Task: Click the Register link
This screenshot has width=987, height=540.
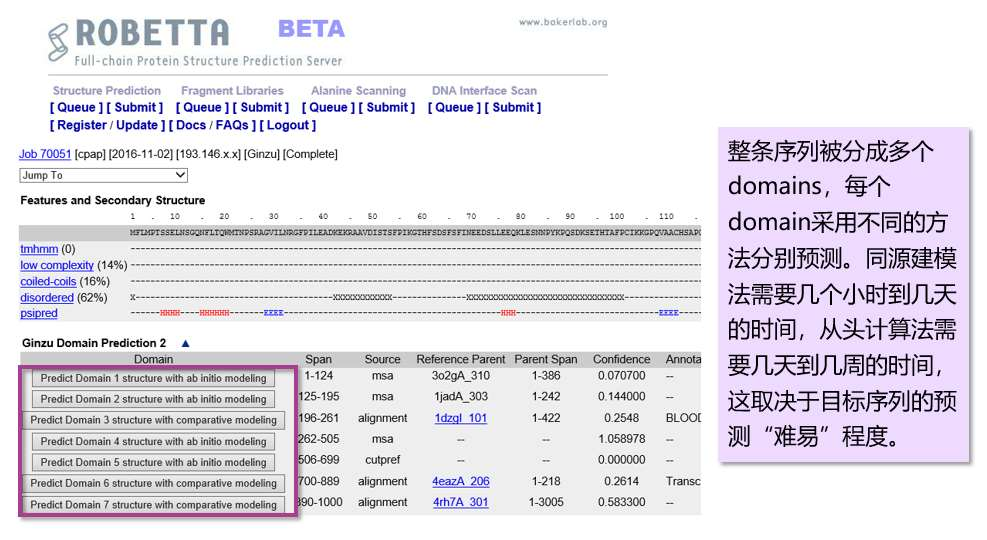Action: point(82,125)
